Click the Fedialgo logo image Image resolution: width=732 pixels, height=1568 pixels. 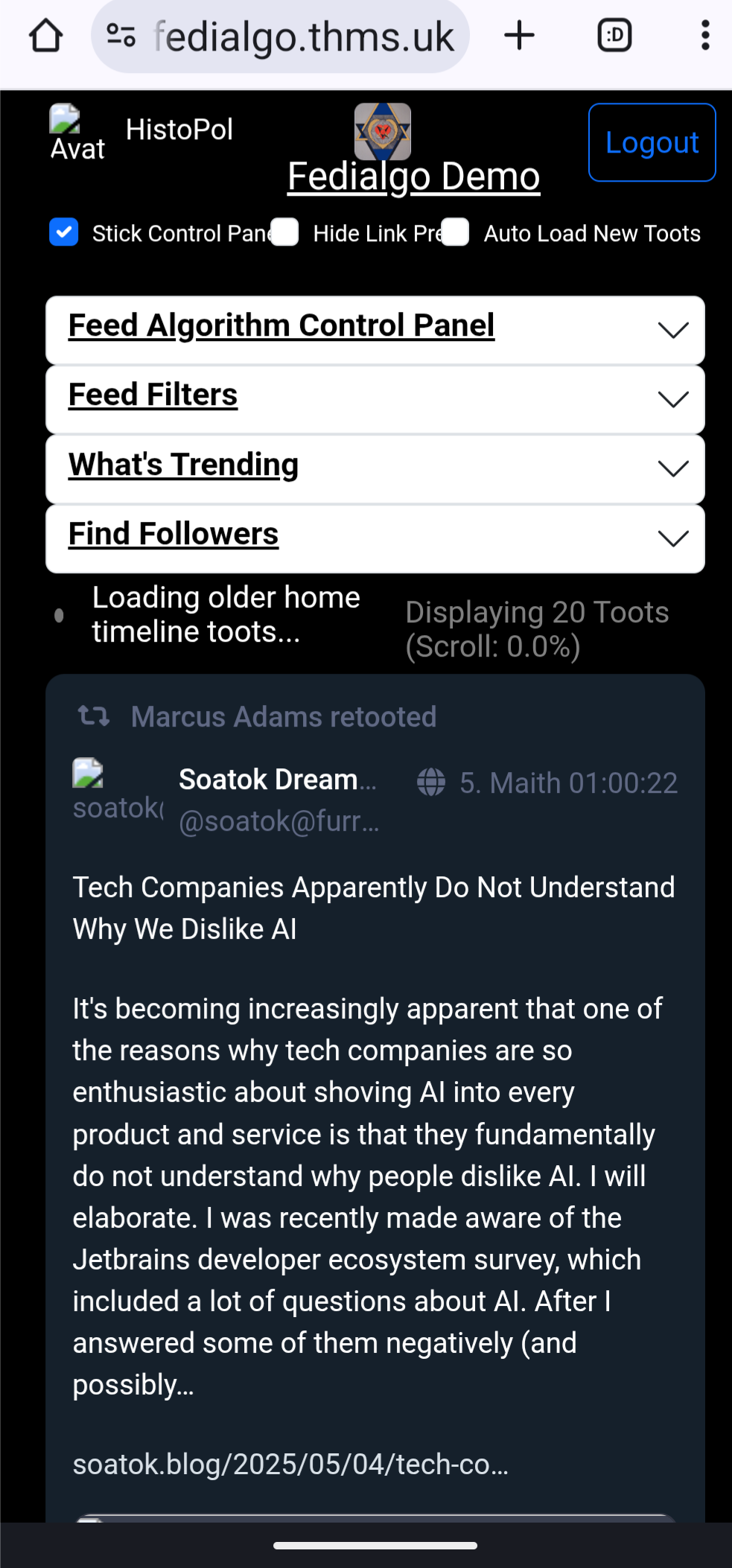point(383,132)
